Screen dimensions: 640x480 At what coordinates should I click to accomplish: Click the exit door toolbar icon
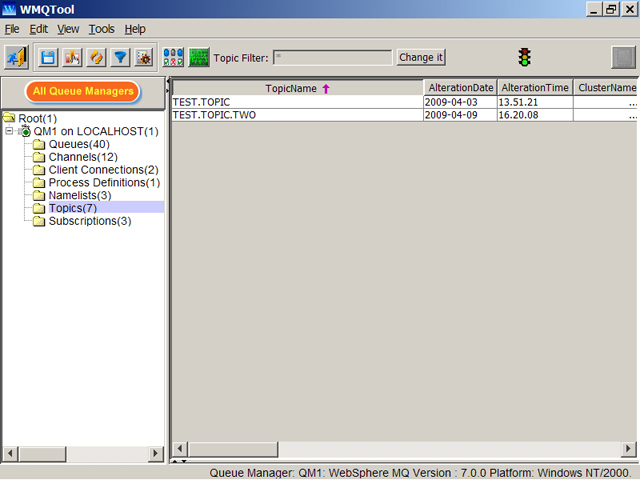click(16, 57)
